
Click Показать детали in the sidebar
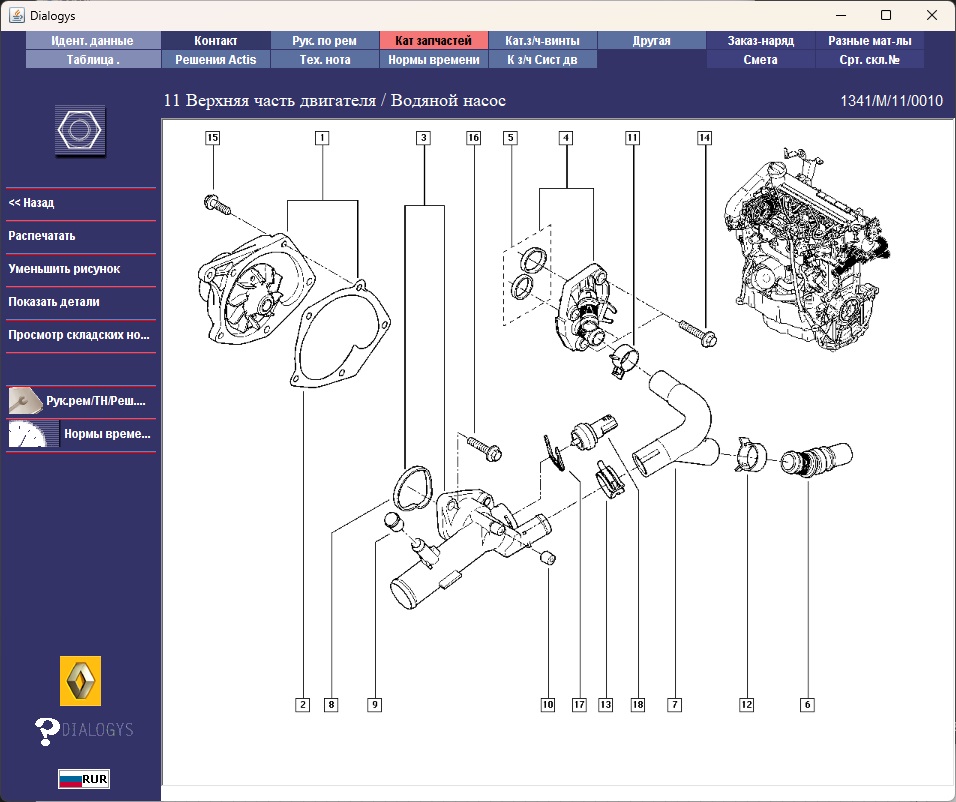(54, 302)
